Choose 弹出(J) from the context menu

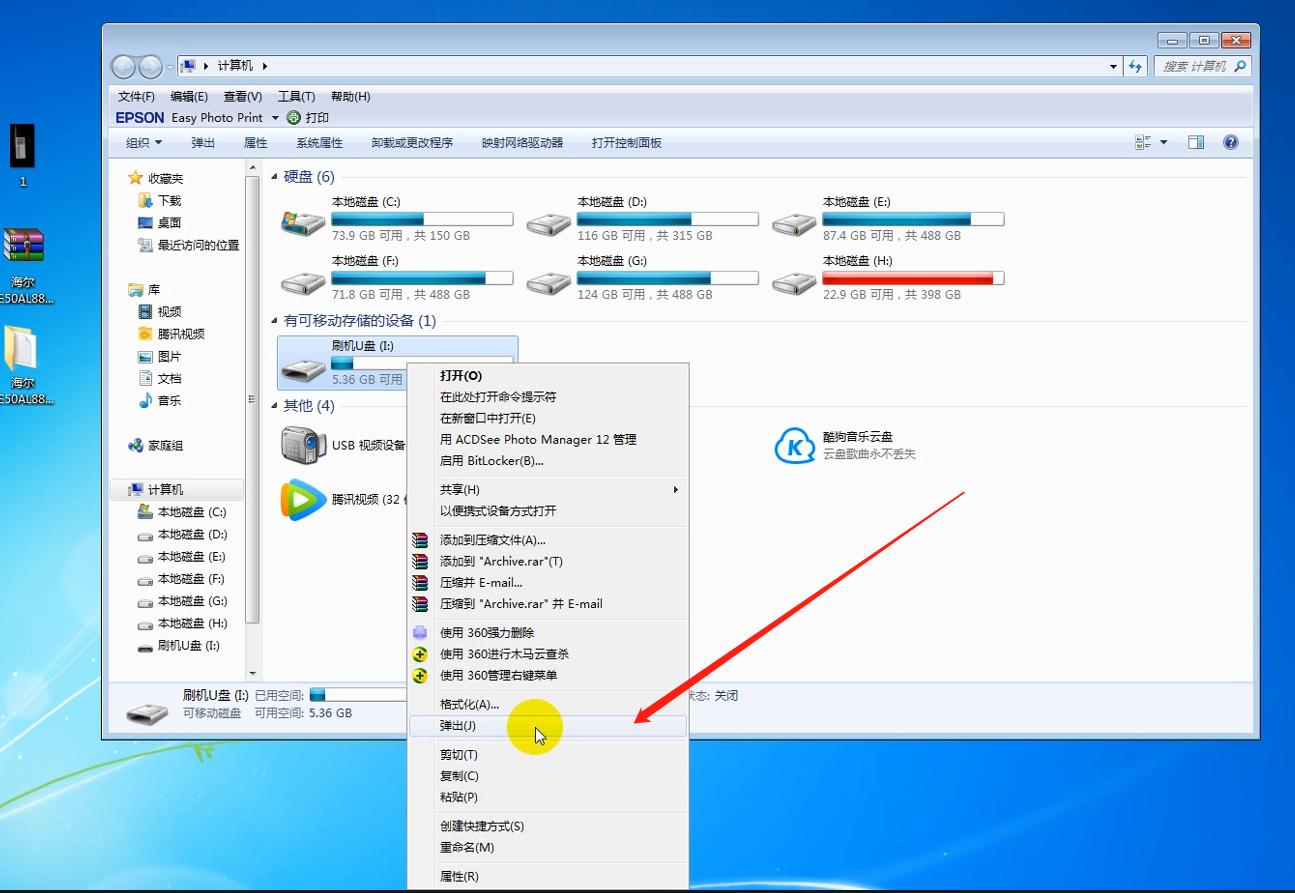pos(458,726)
